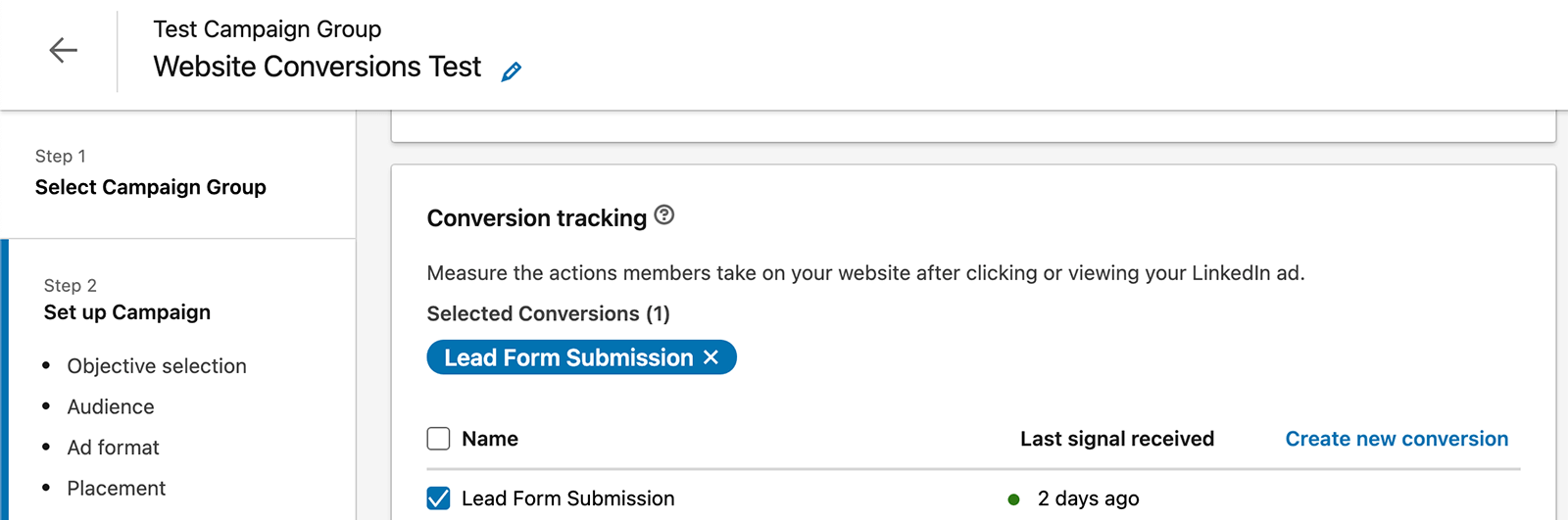Click the Name column header
Screen dimensions: 1568x520
coord(490,439)
